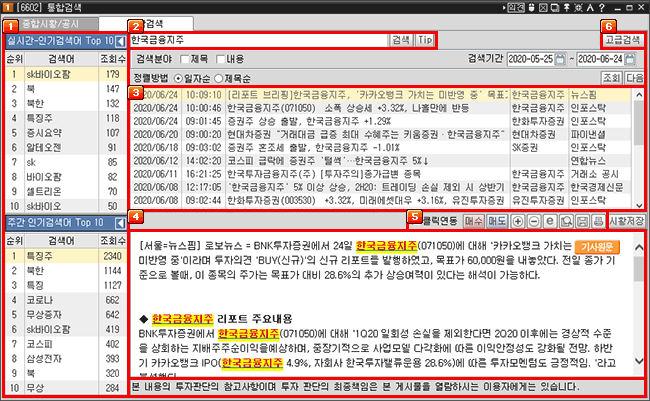Collapse the 실시간-인기검색어 Top 10 panel
650x401 pixels.
(x=120, y=41)
